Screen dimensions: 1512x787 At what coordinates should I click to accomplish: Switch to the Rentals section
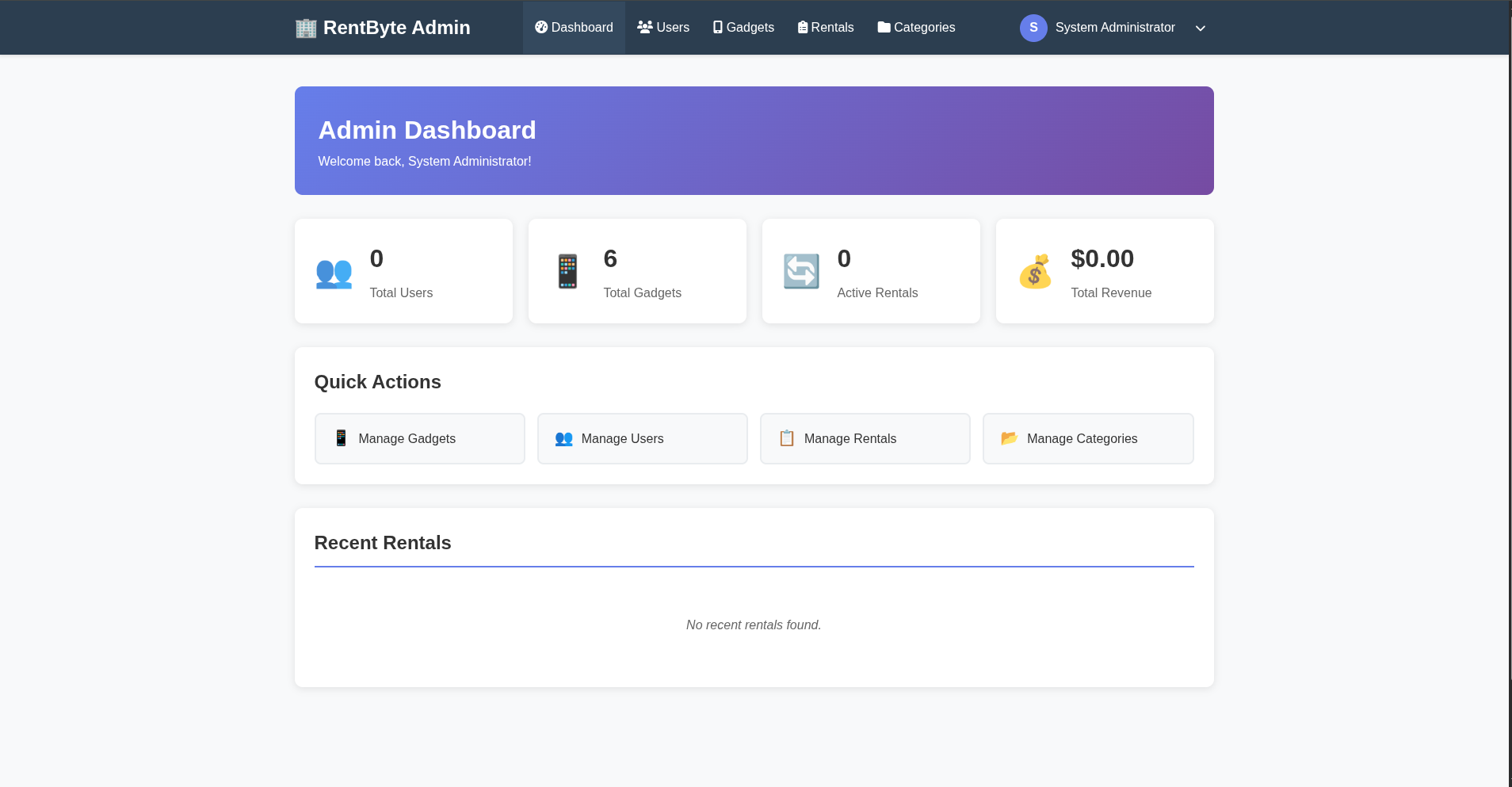point(825,27)
